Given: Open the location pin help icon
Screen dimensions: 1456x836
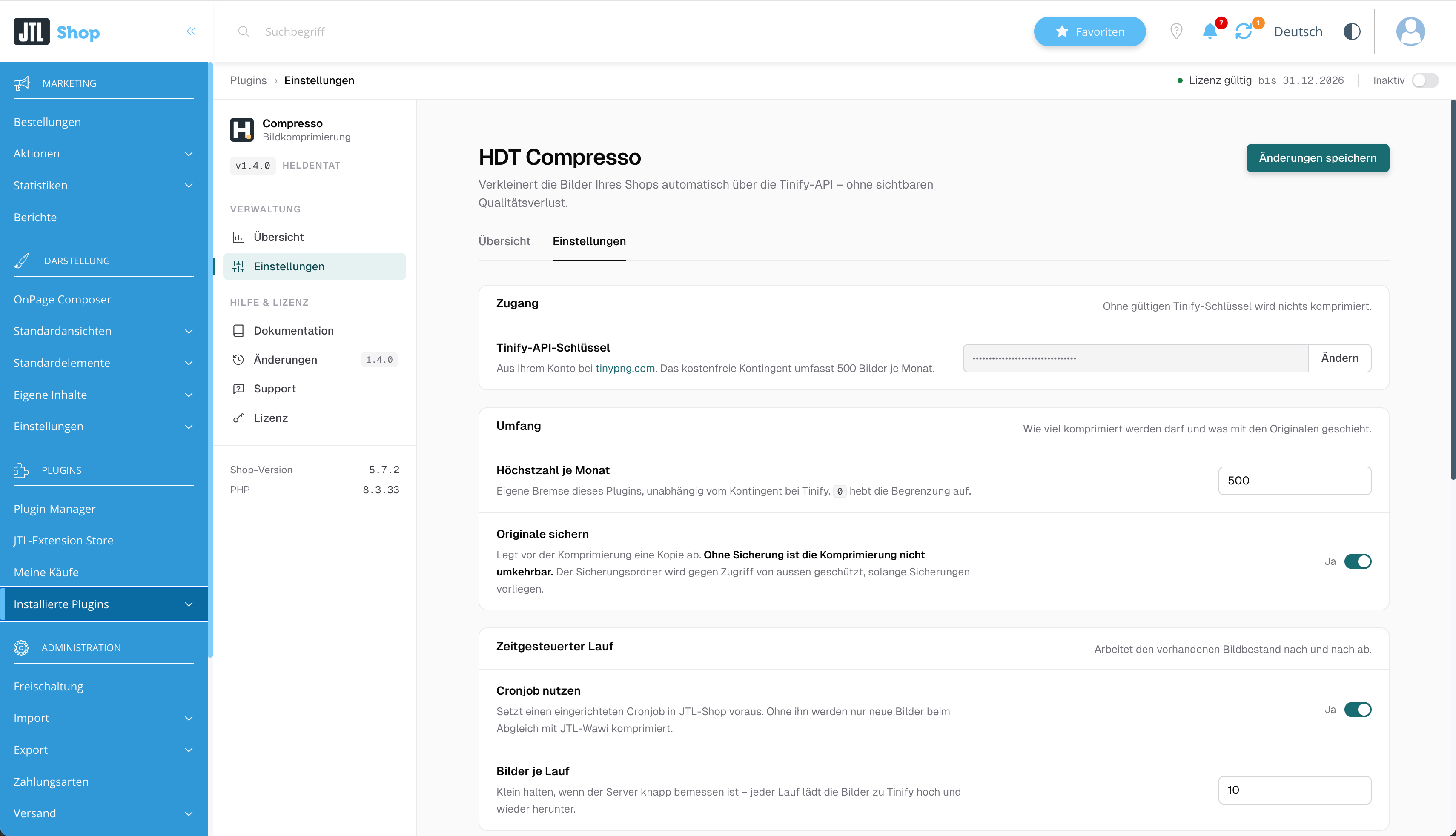Looking at the screenshot, I should coord(1176,31).
